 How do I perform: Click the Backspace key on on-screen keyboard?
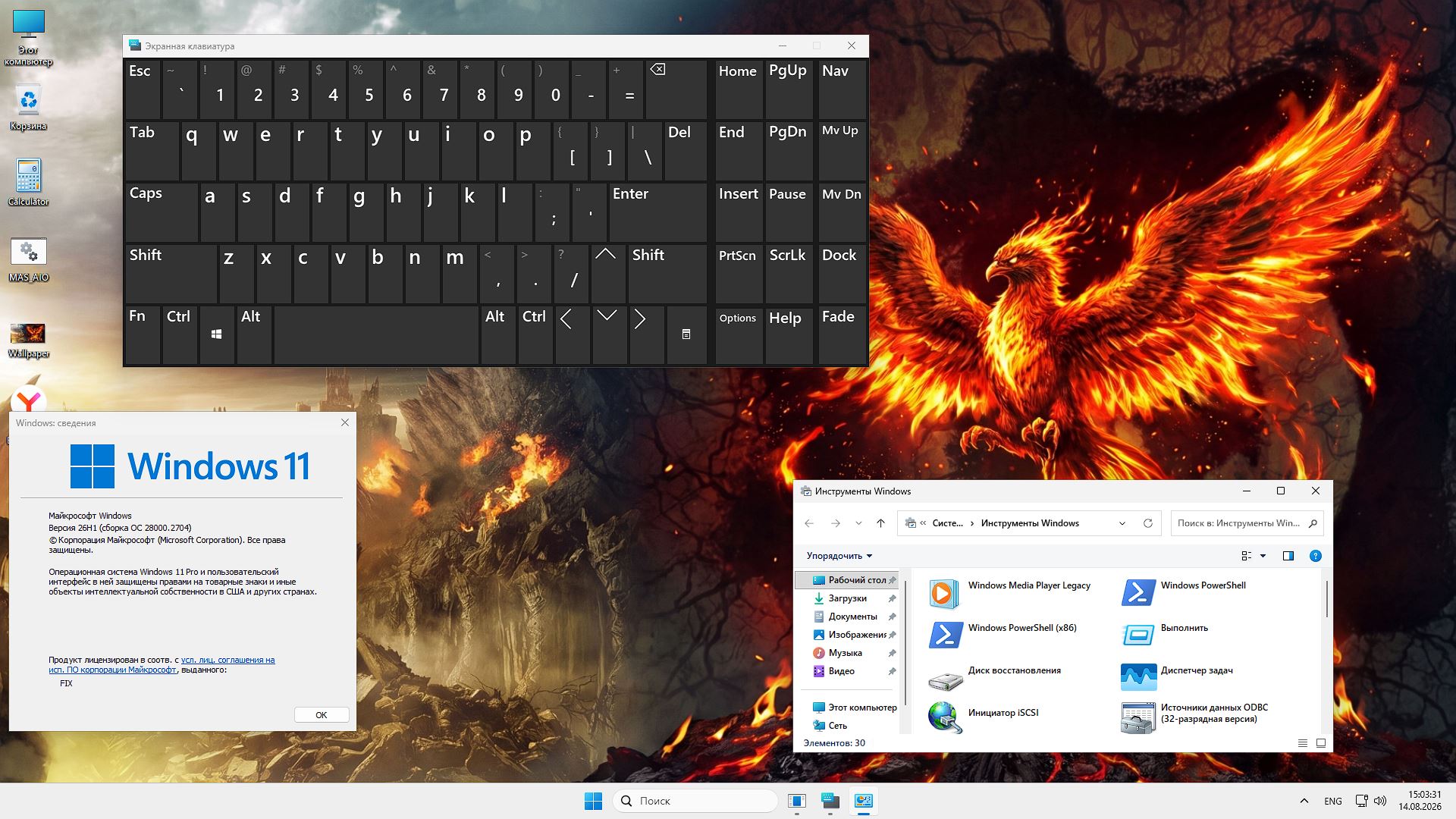pos(676,89)
